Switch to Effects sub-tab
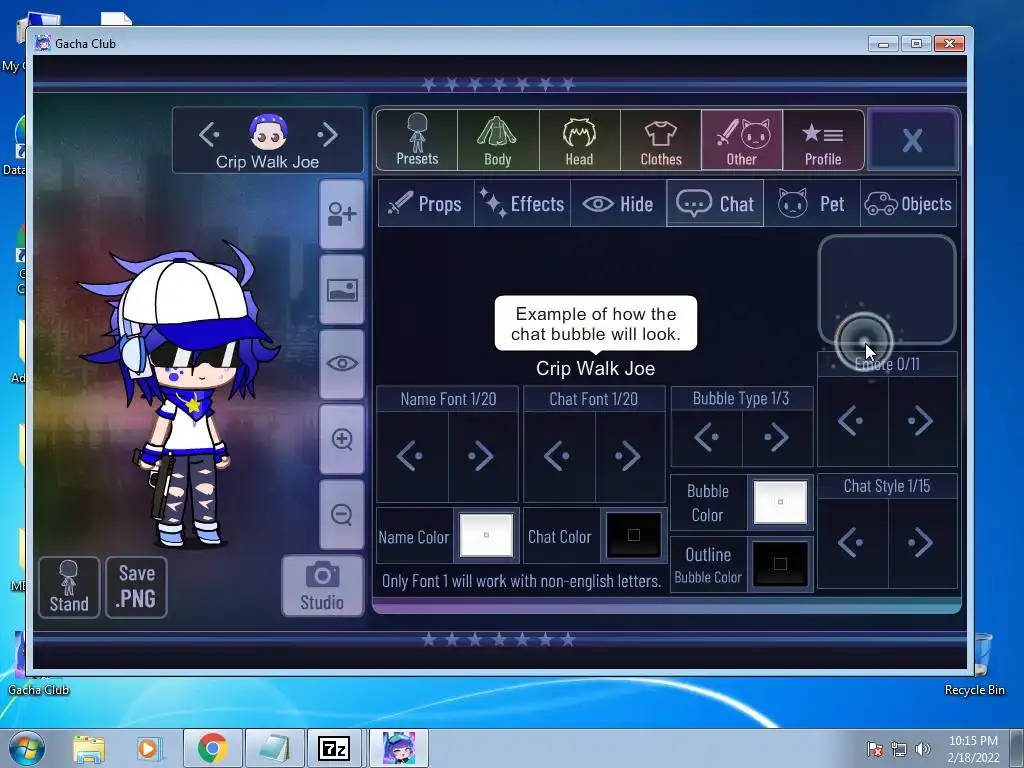1024x768 pixels. [x=522, y=204]
